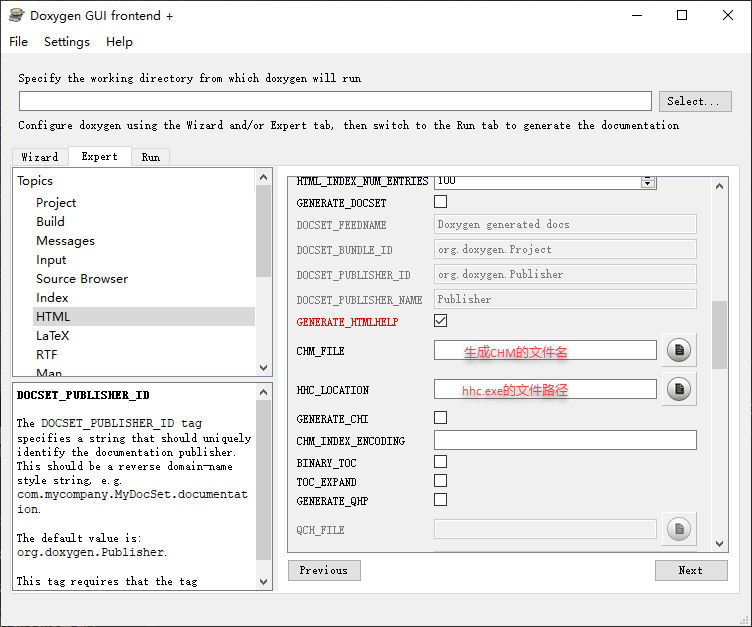Select the HTML topic
This screenshot has height=627, width=752.
click(144, 317)
